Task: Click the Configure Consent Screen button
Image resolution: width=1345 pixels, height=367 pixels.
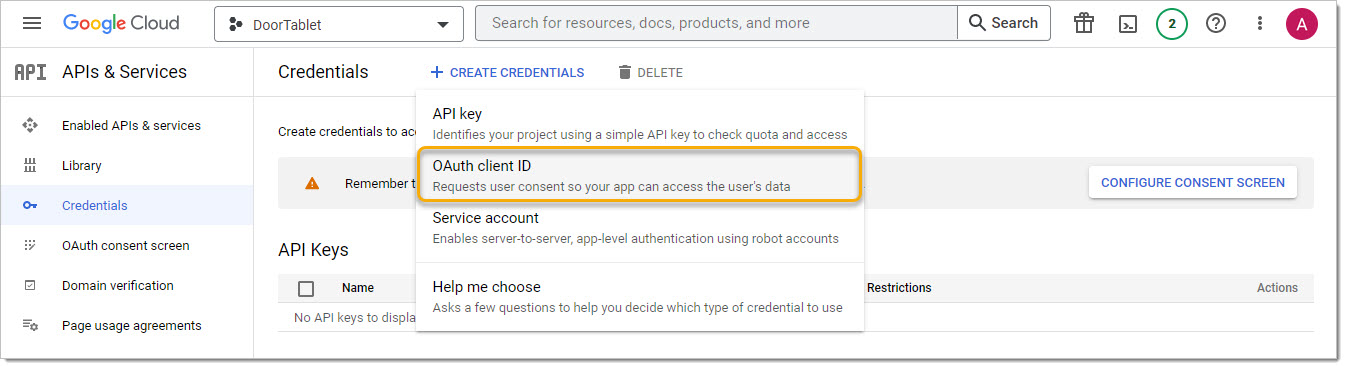Action: coord(1193,182)
